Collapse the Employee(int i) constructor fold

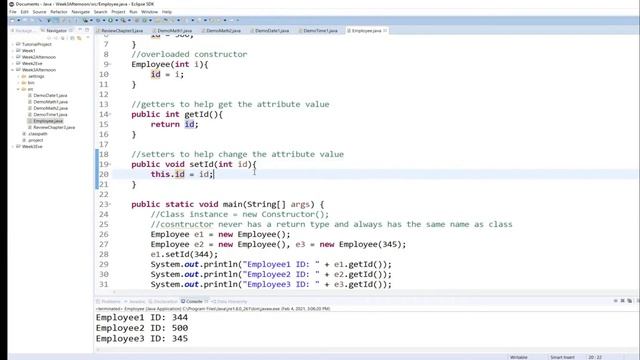point(111,64)
